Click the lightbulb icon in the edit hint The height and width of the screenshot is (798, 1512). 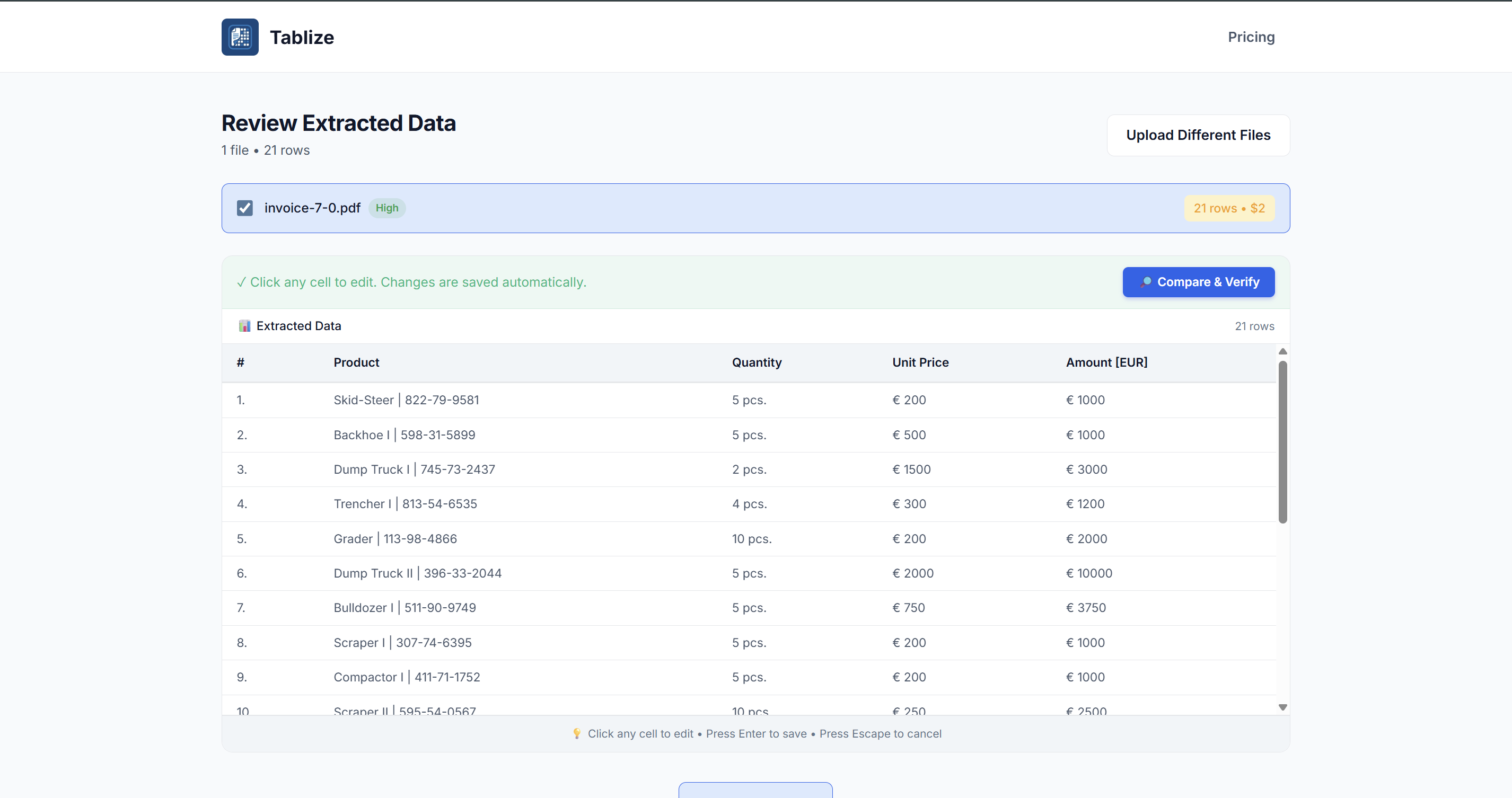[576, 733]
